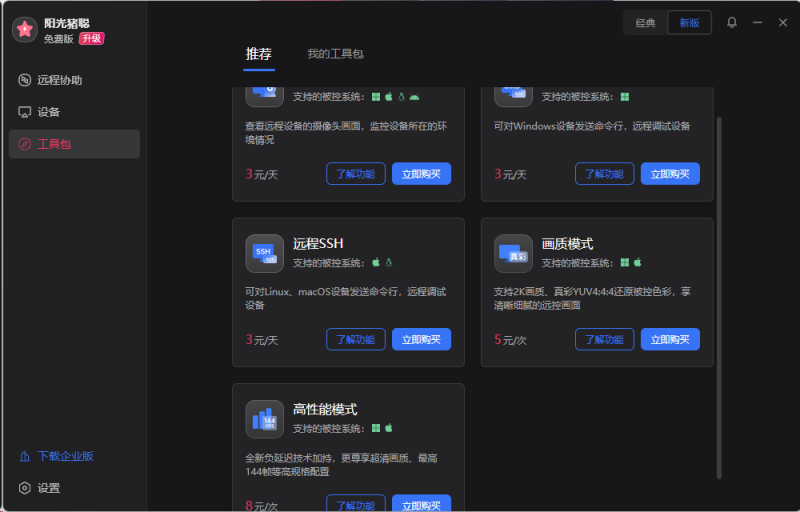Screen dimensions: 800x512
Task: Click the description 查看远程设备的摄像头画面
Action: coord(346,133)
